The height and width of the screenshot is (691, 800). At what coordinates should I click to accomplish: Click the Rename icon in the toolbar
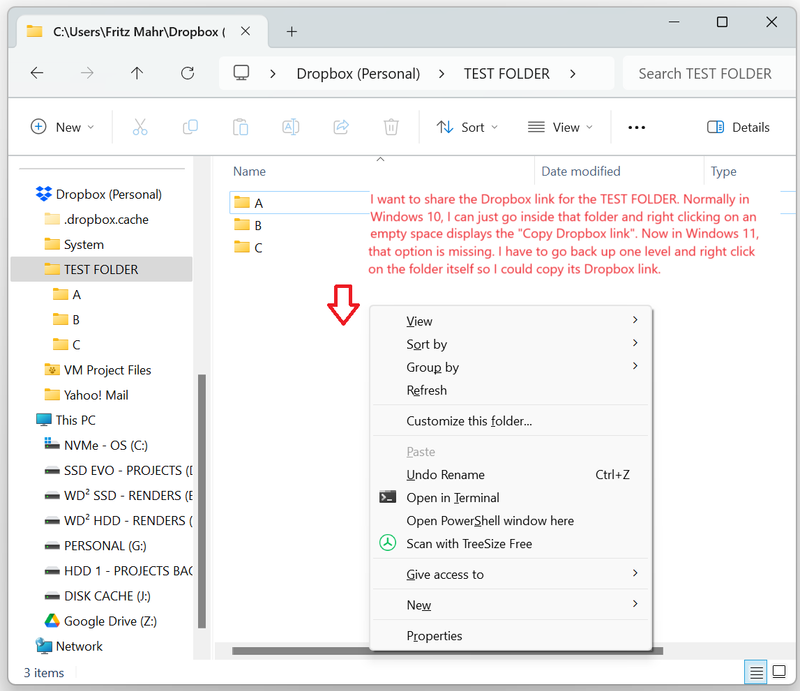tap(290, 127)
